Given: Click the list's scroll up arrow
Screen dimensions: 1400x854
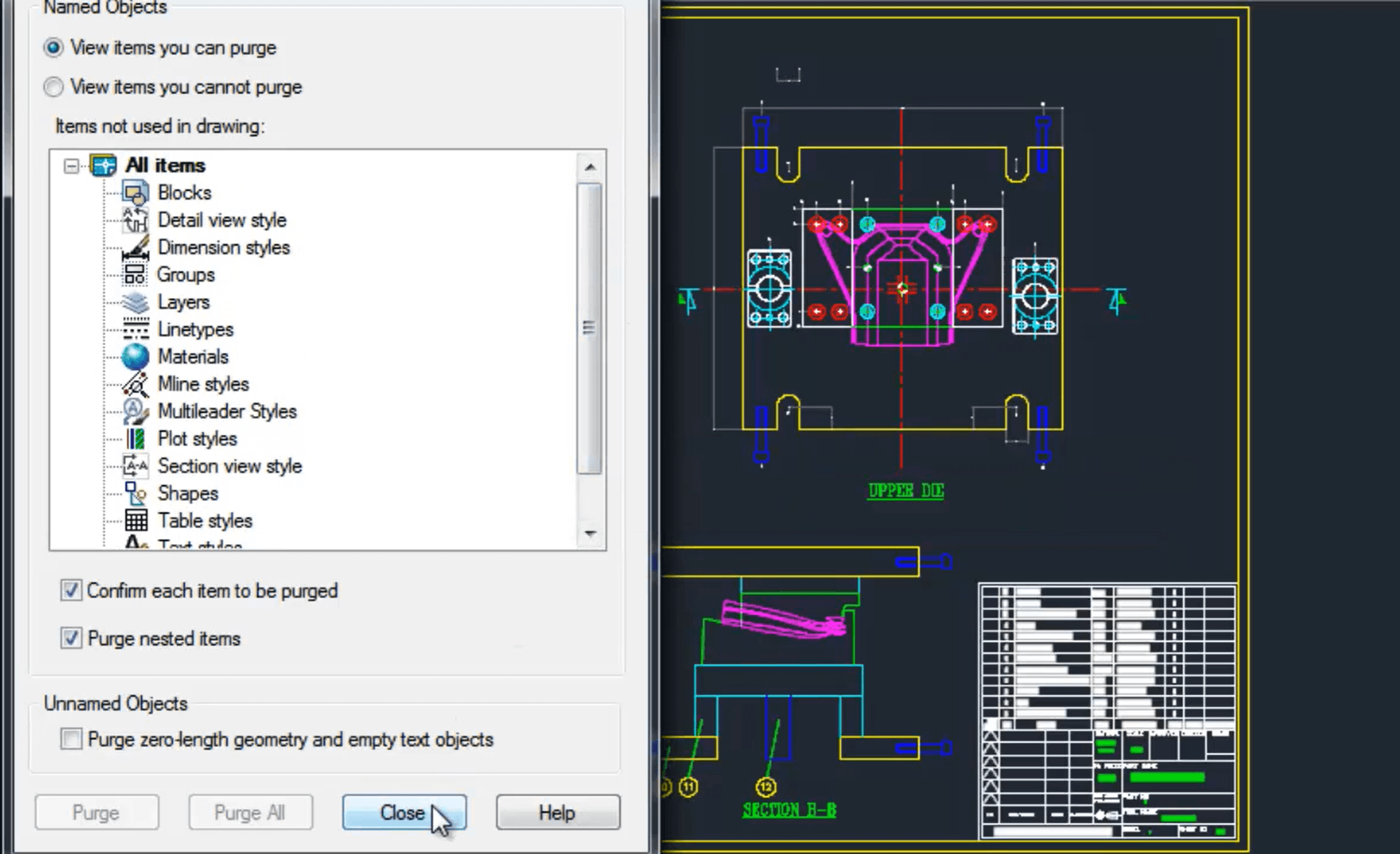Looking at the screenshot, I should (x=590, y=167).
